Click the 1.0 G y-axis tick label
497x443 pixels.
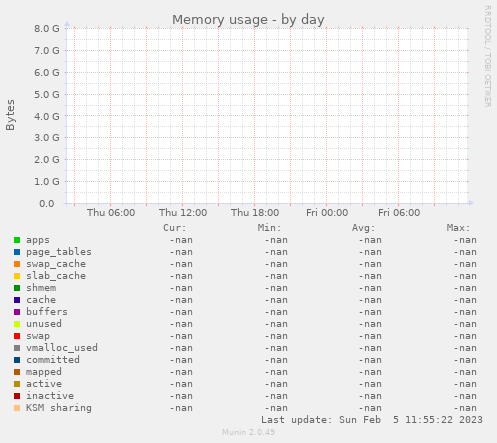click(x=47, y=182)
